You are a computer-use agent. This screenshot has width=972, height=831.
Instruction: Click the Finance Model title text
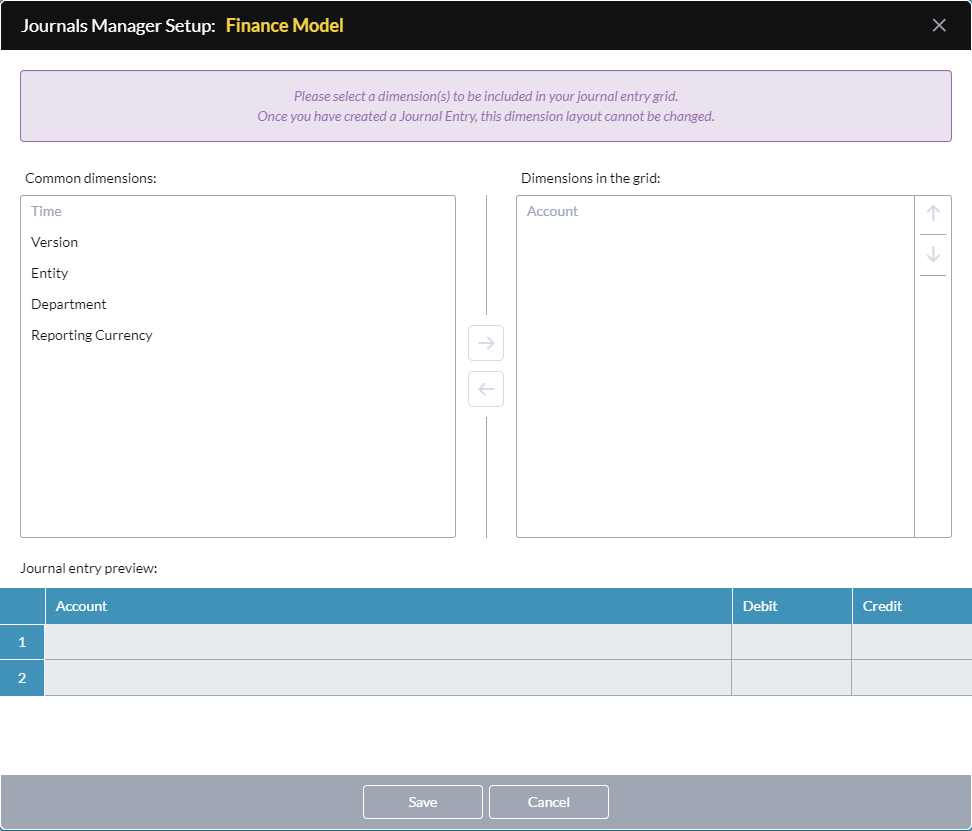[285, 25]
